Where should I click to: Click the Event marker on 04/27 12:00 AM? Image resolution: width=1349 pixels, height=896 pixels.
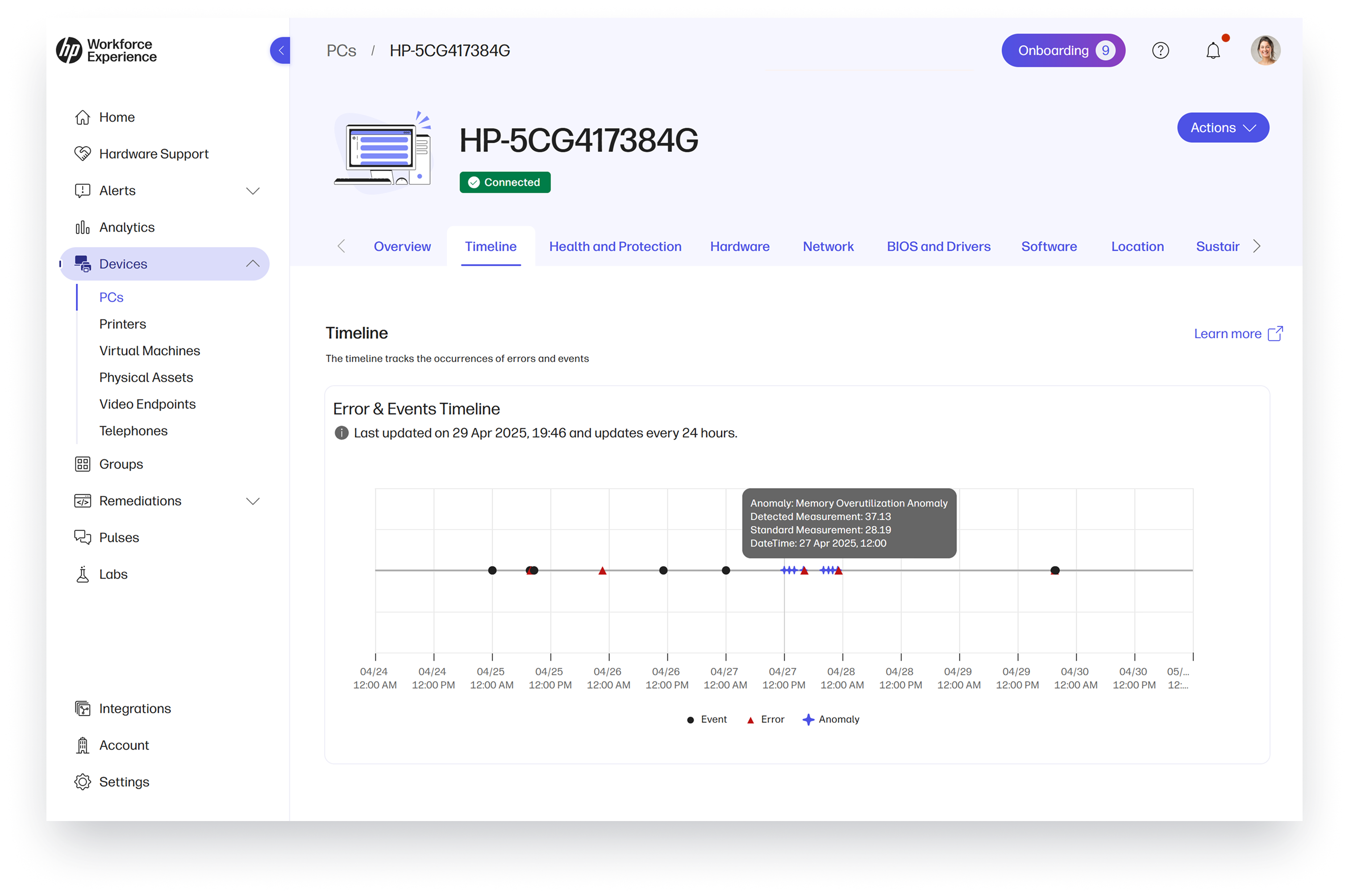[x=725, y=570]
